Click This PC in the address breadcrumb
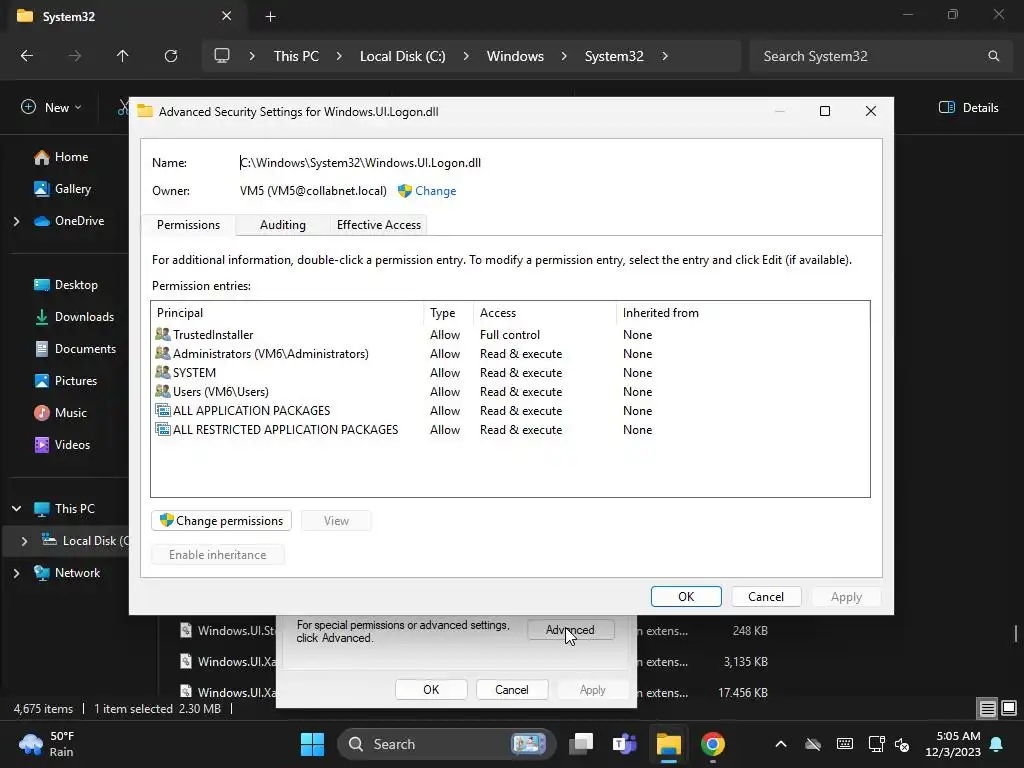 pyautogui.click(x=296, y=56)
